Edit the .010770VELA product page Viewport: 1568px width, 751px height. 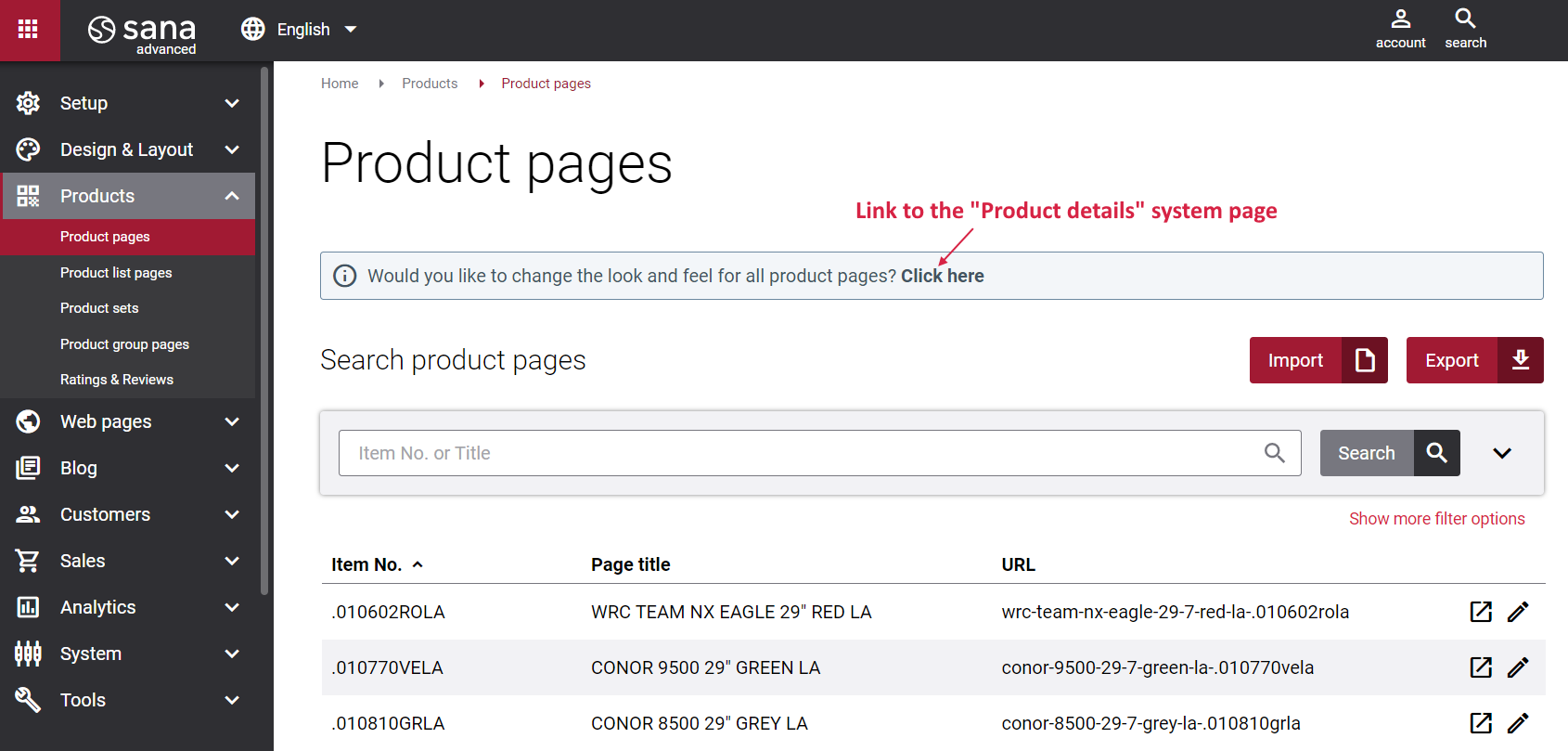pos(1518,667)
